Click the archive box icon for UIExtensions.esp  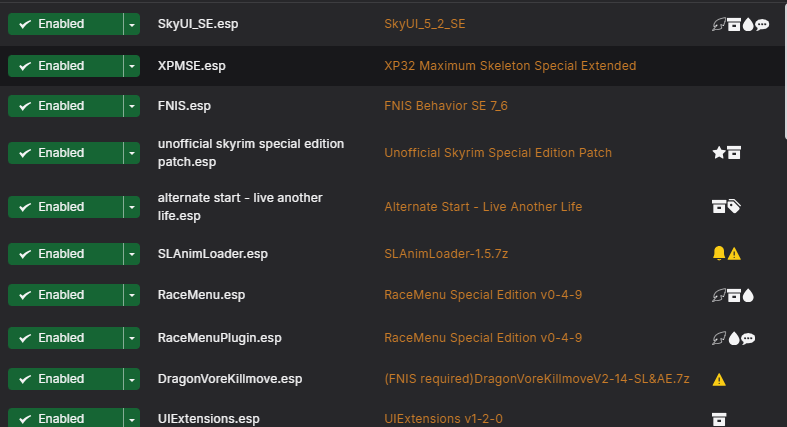click(x=719, y=419)
